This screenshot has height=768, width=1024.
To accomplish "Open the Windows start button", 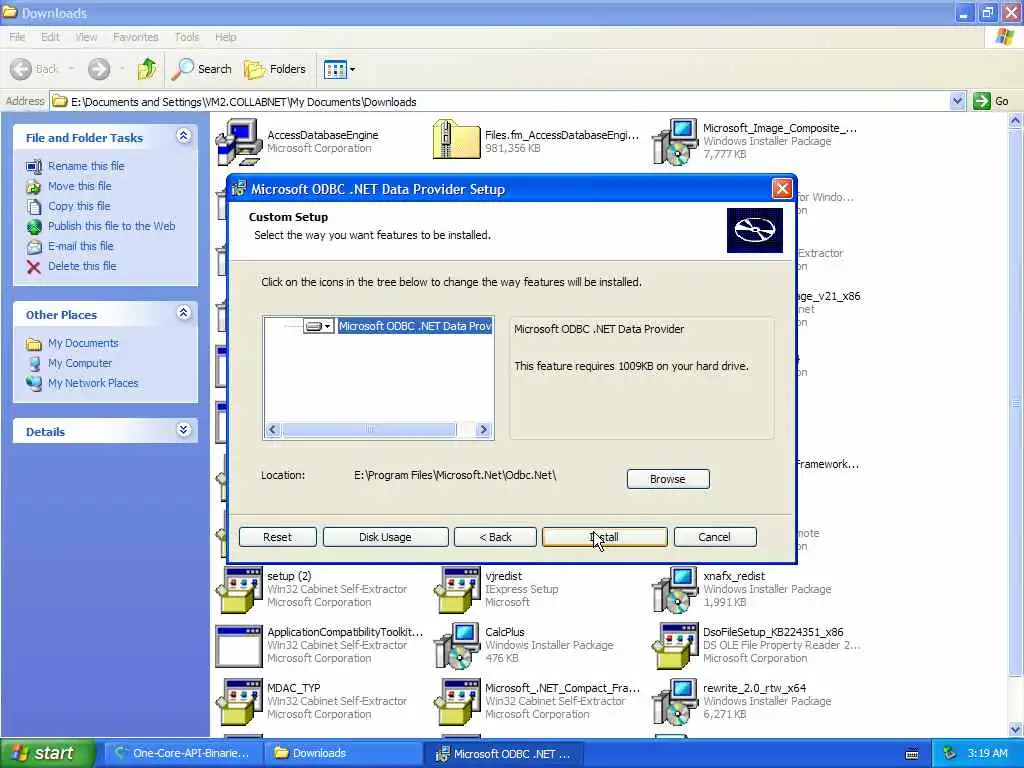I will 47,754.
